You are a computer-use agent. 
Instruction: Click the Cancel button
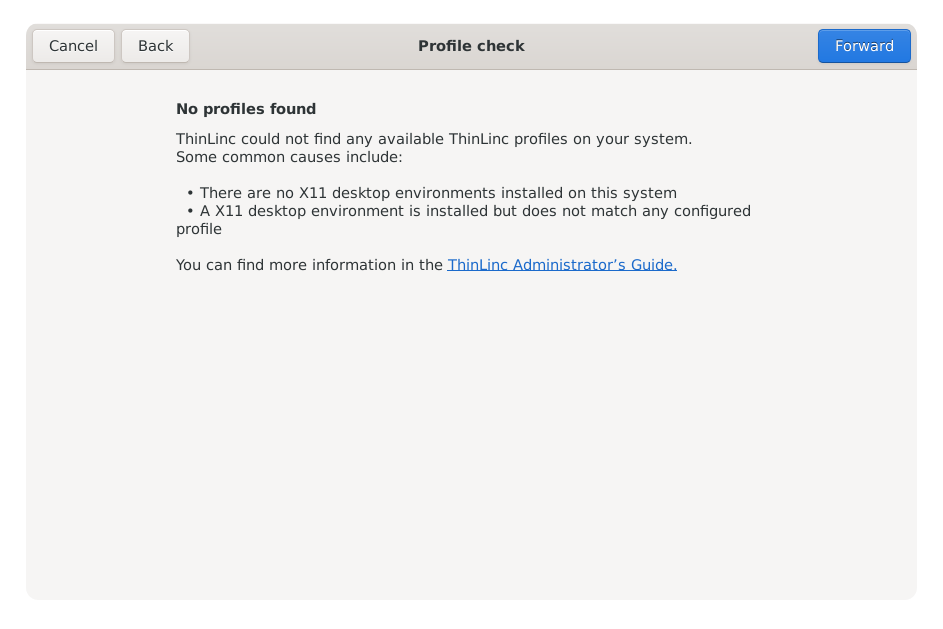point(73,46)
